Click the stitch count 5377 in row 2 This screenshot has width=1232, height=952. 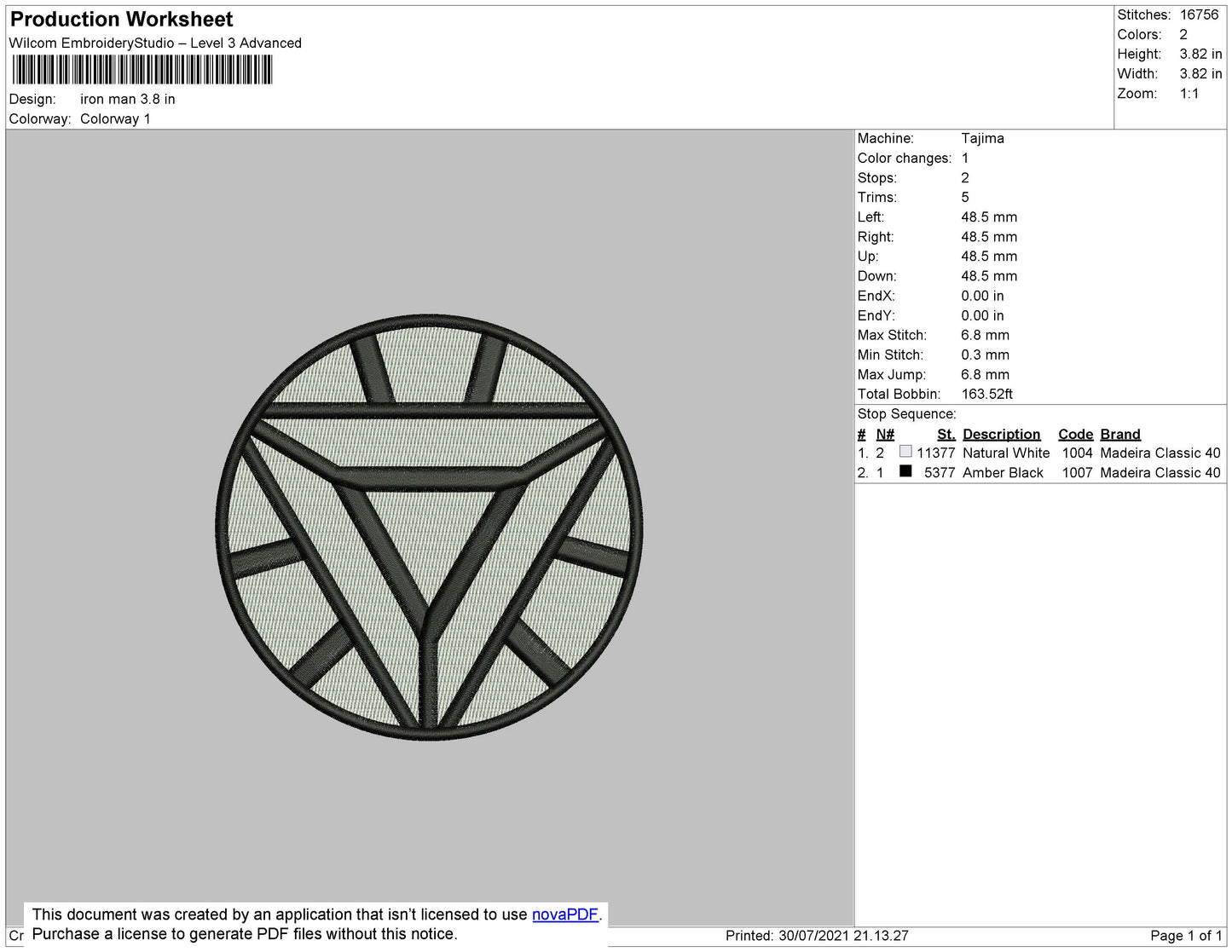click(940, 473)
